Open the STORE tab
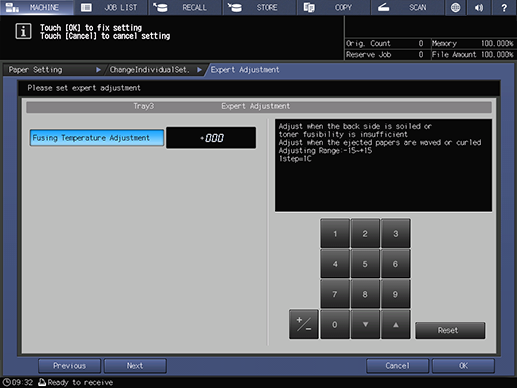Image resolution: width=517 pixels, height=388 pixels. 260,7
